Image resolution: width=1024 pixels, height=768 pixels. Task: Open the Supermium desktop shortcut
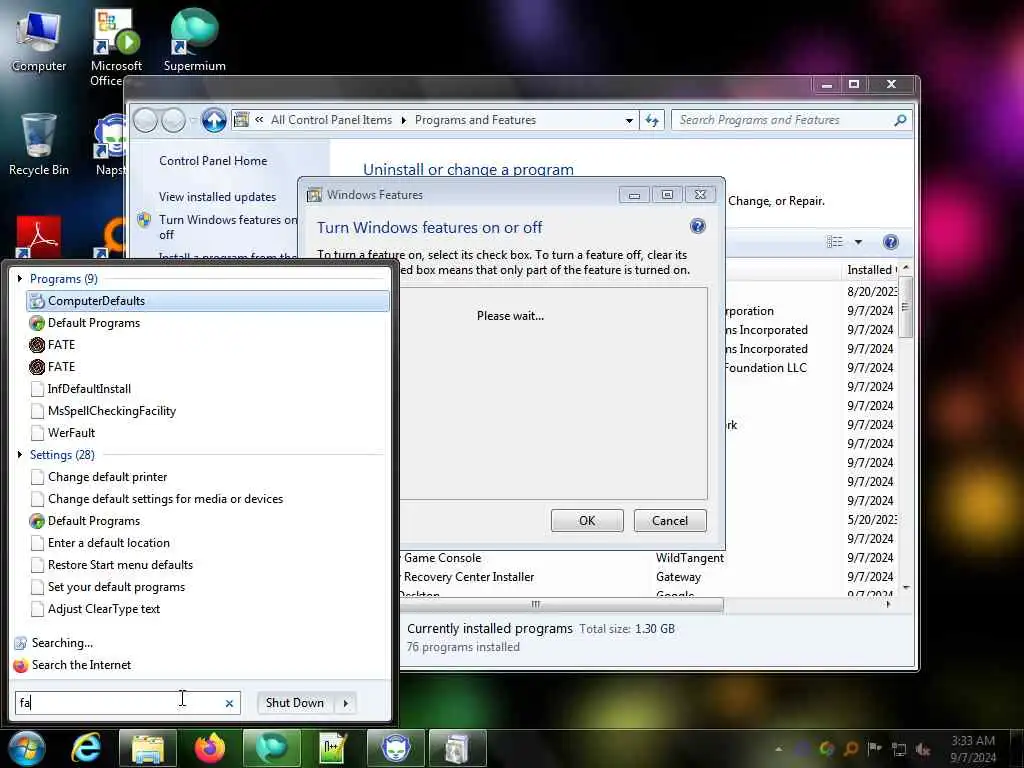click(x=195, y=40)
